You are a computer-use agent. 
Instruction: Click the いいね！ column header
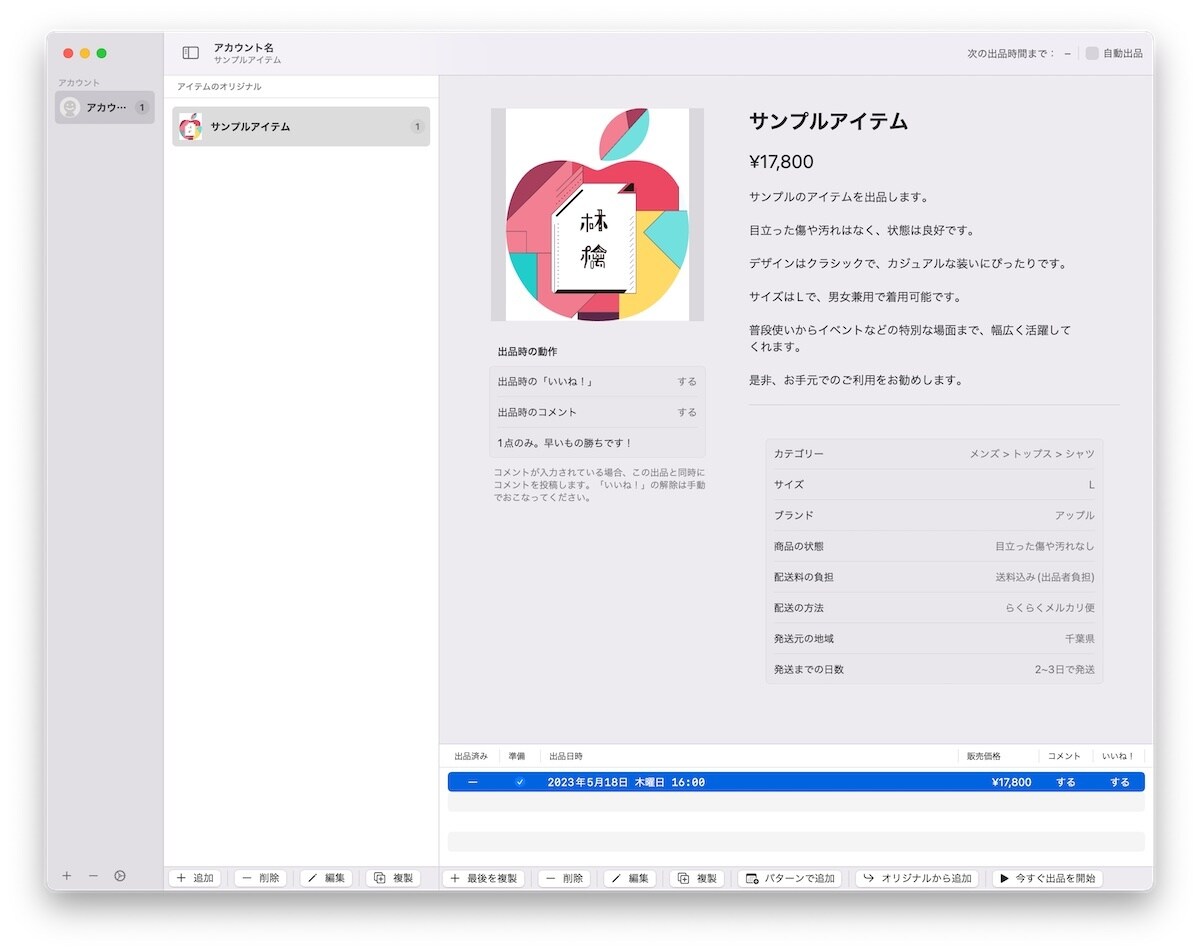pos(1118,756)
